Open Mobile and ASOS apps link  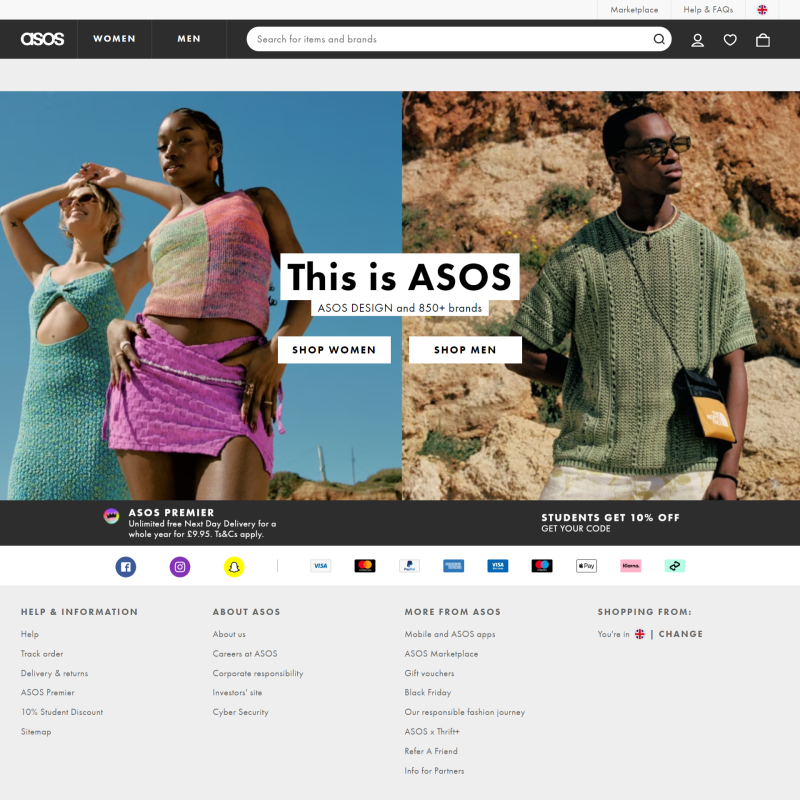(x=450, y=634)
